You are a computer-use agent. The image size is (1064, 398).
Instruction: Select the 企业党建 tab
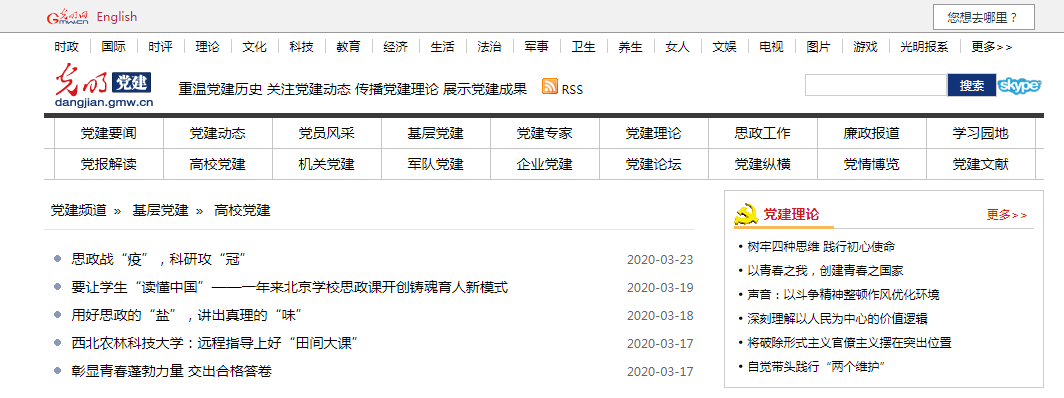(545, 164)
